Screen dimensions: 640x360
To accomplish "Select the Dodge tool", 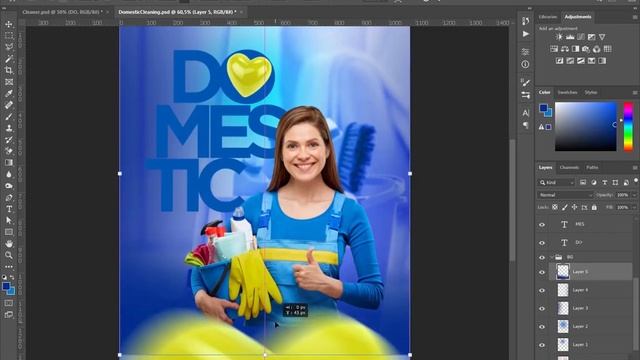I will (x=9, y=186).
